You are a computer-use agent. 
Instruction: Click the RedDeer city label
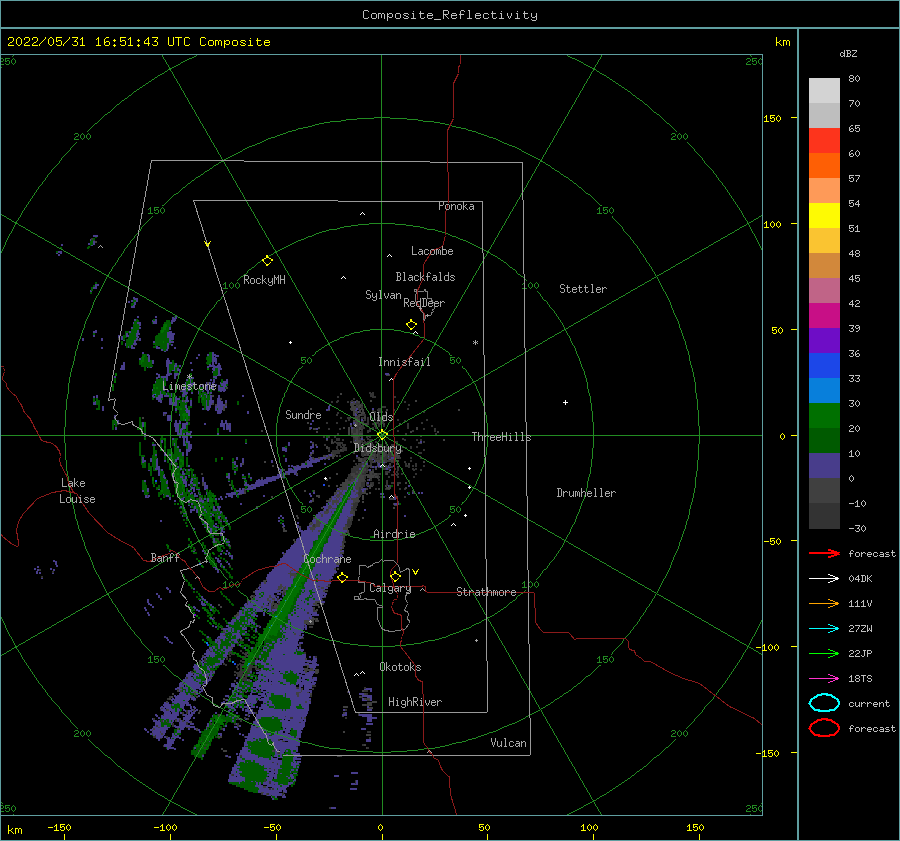click(424, 303)
